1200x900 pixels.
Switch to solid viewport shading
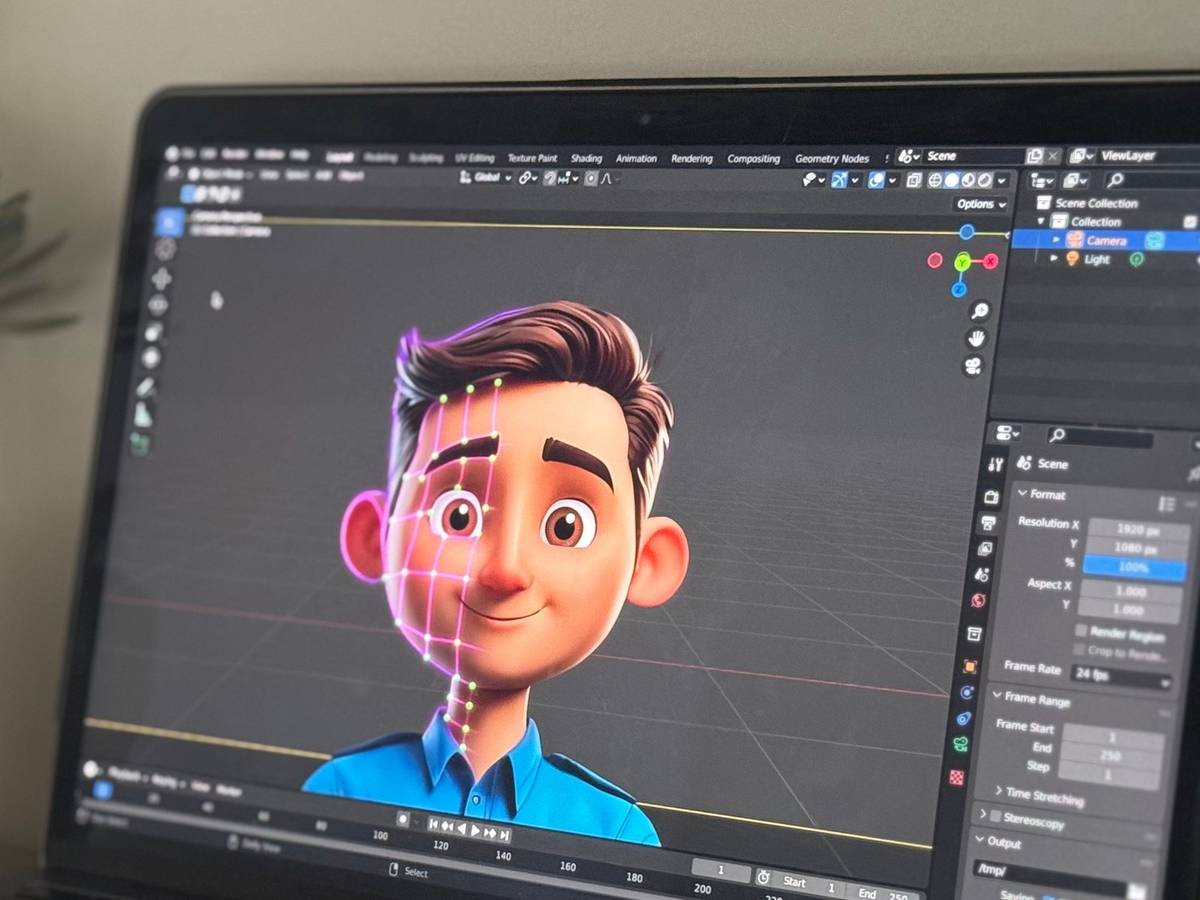pos(952,180)
